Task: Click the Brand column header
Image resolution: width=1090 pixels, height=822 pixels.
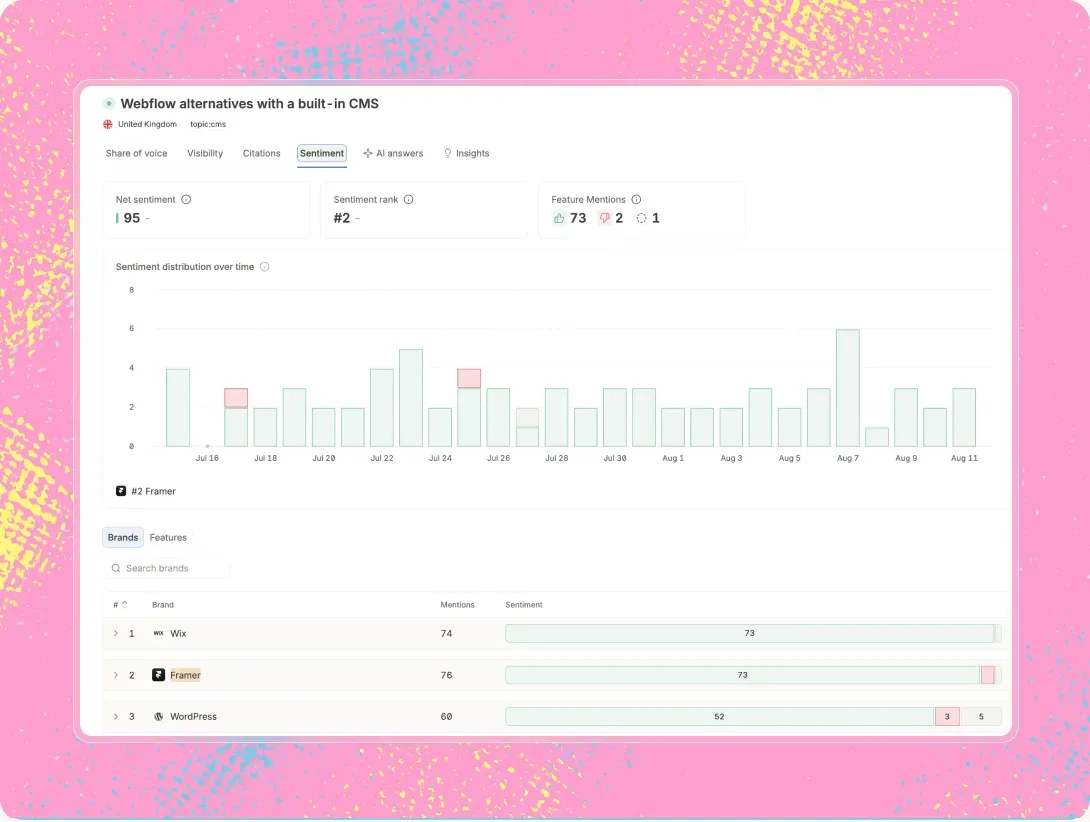Action: [x=163, y=605]
